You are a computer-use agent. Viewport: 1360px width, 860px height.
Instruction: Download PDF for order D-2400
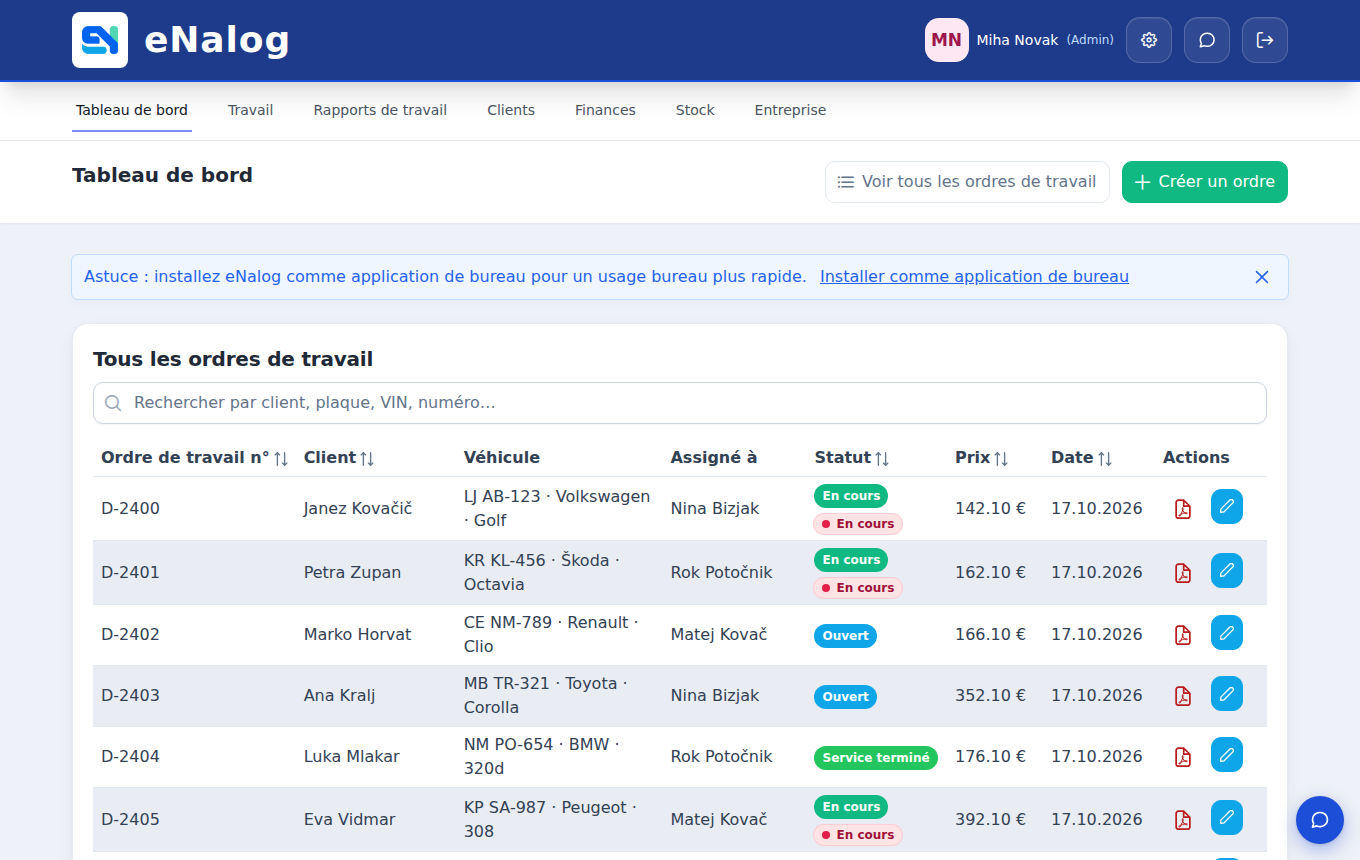coord(1183,509)
